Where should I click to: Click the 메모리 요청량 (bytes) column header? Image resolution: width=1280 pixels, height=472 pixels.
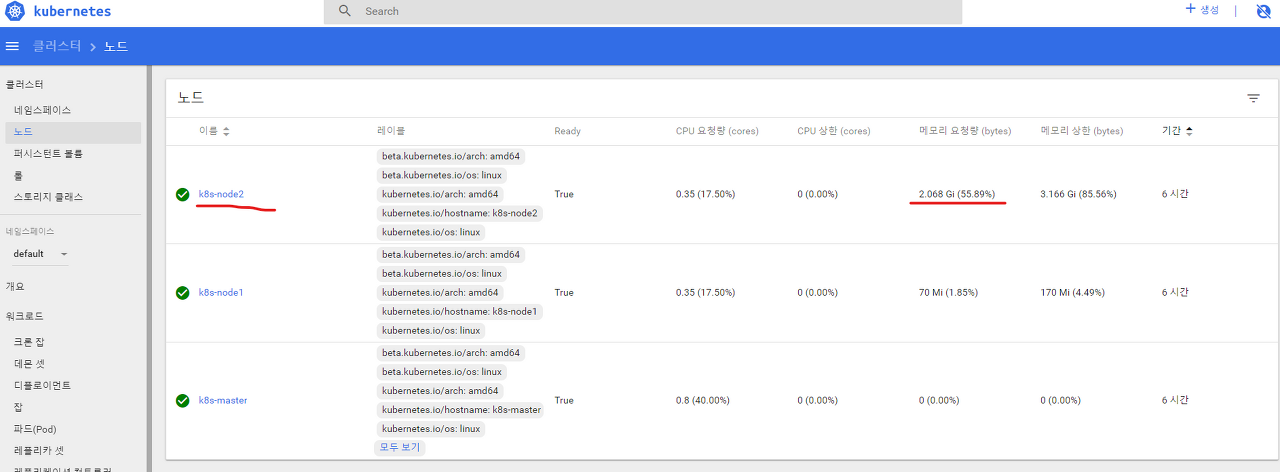click(964, 131)
